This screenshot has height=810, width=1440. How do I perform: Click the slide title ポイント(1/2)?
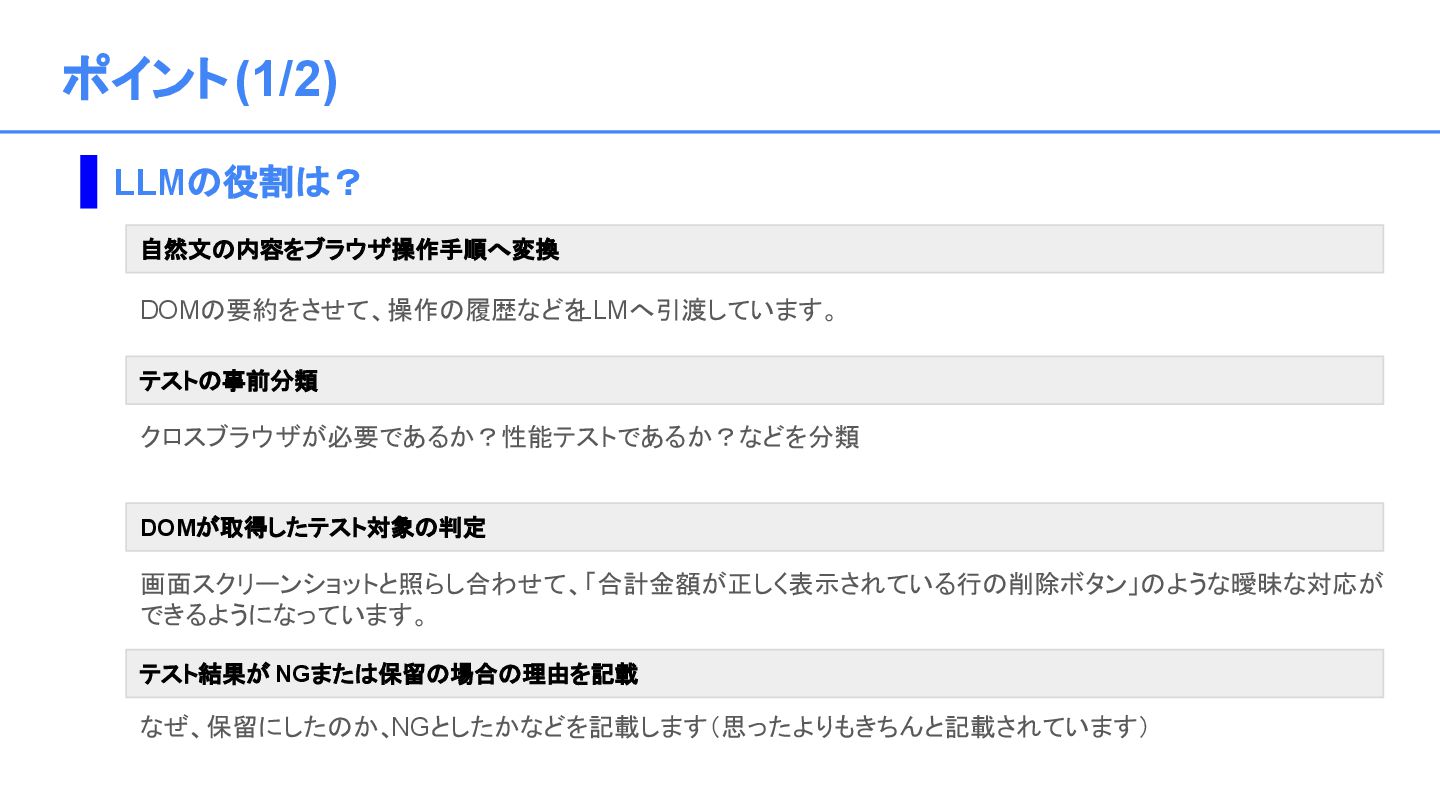tap(200, 80)
